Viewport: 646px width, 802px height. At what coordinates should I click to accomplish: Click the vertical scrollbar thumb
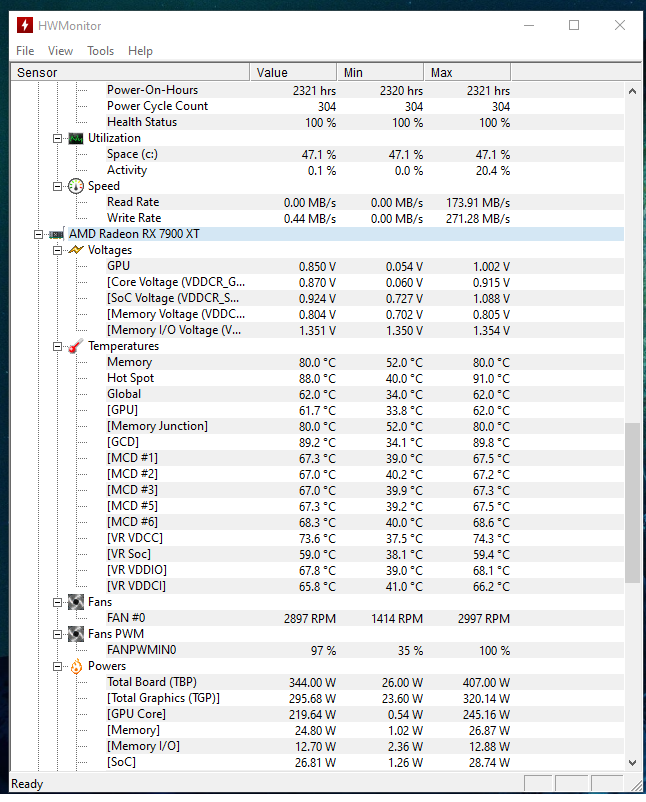click(x=632, y=502)
